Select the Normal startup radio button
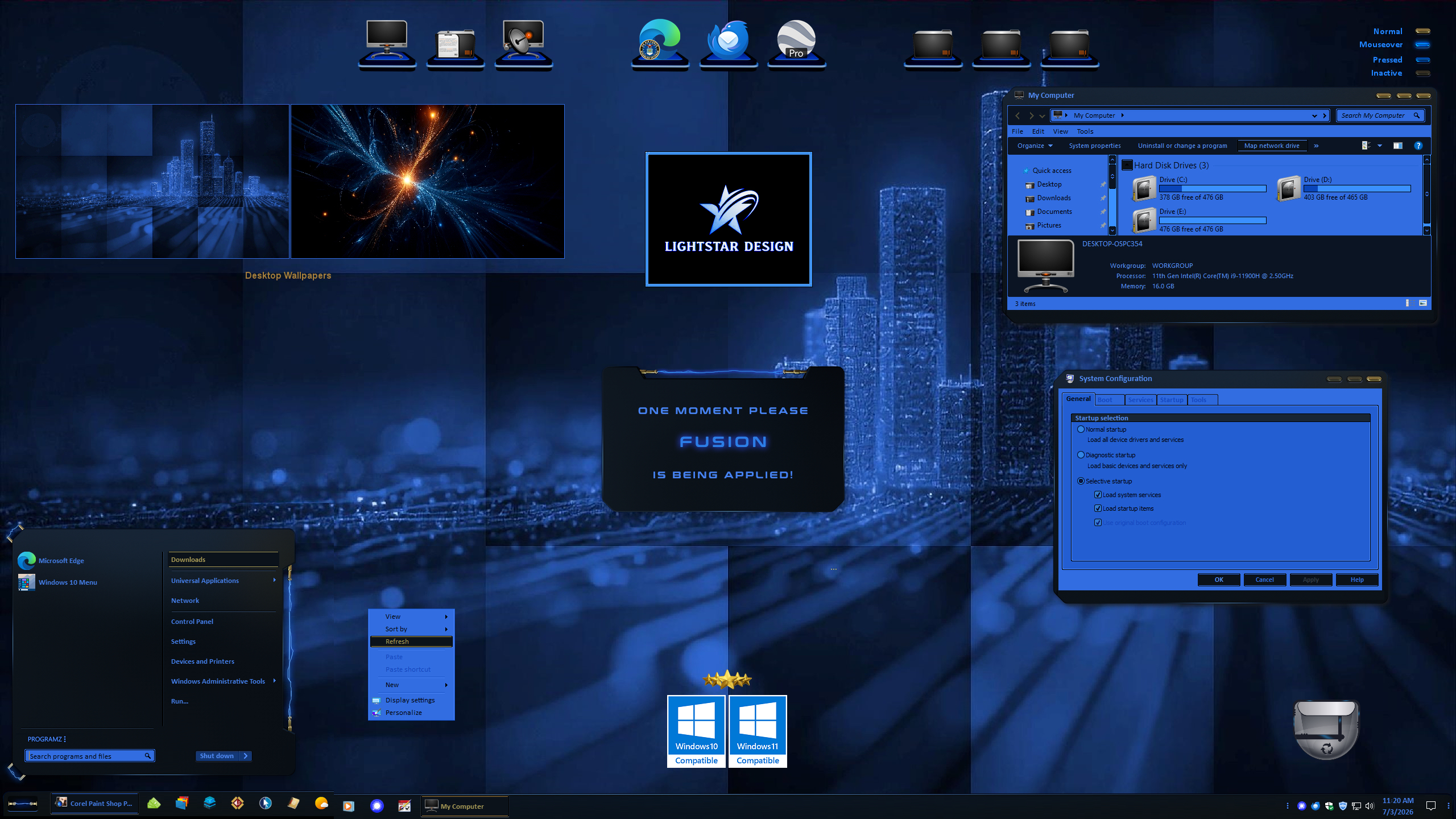The width and height of the screenshot is (1456, 819). pyautogui.click(x=1081, y=429)
